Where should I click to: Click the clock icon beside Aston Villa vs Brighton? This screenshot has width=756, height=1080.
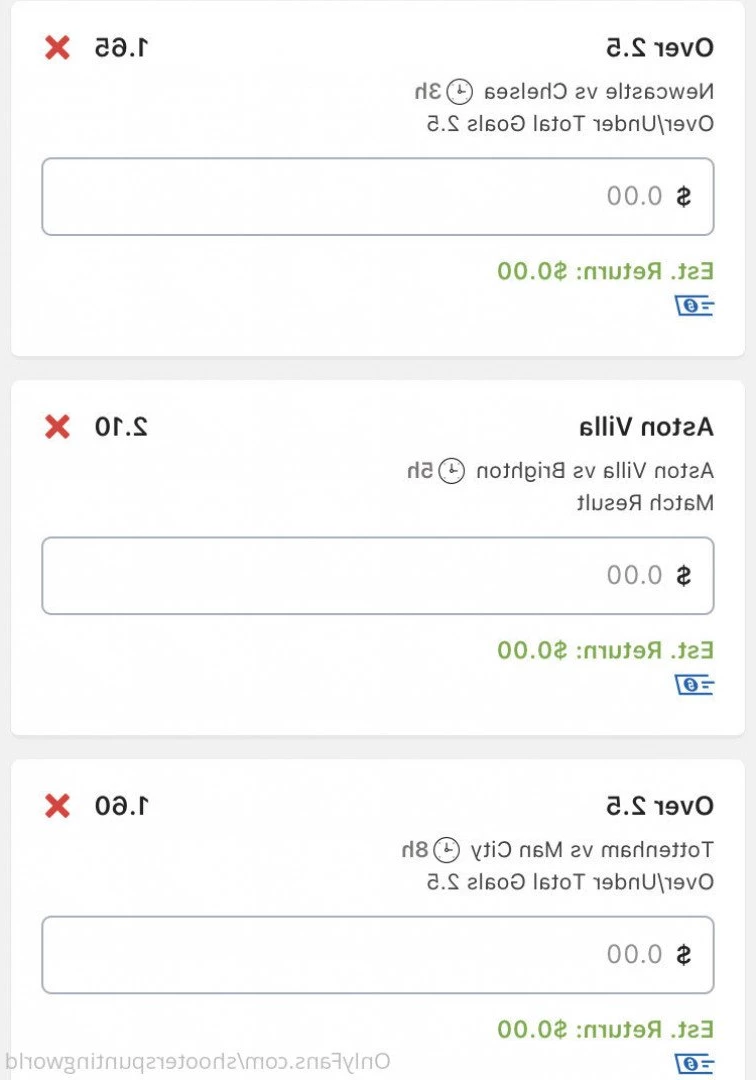452,471
